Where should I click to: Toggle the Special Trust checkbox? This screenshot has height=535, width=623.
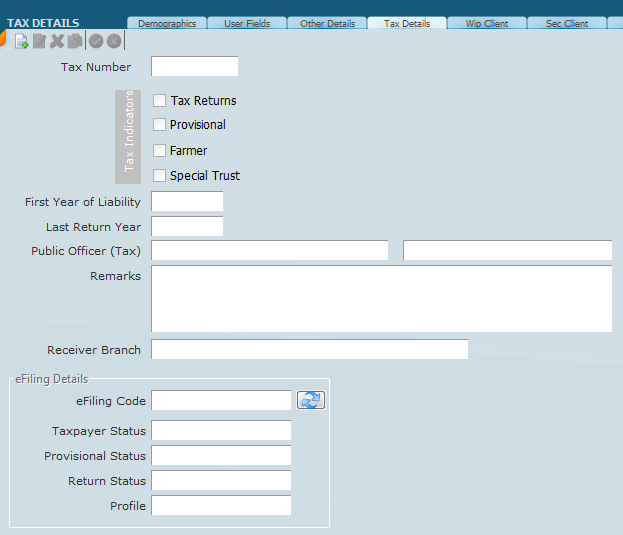[160, 175]
